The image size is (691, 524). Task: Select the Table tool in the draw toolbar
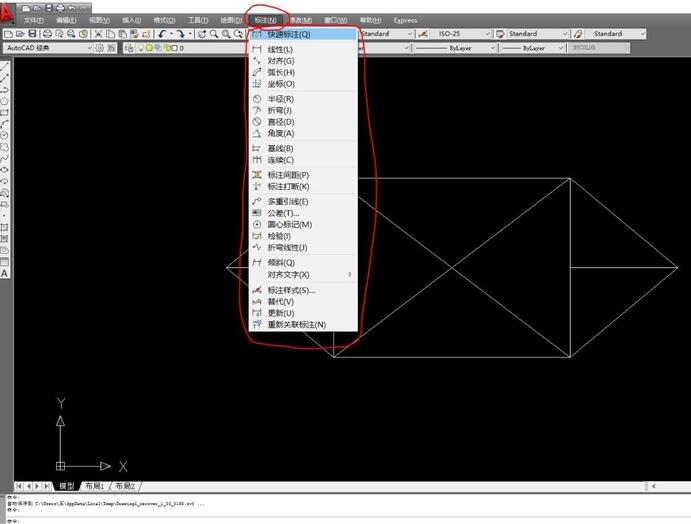4,262
